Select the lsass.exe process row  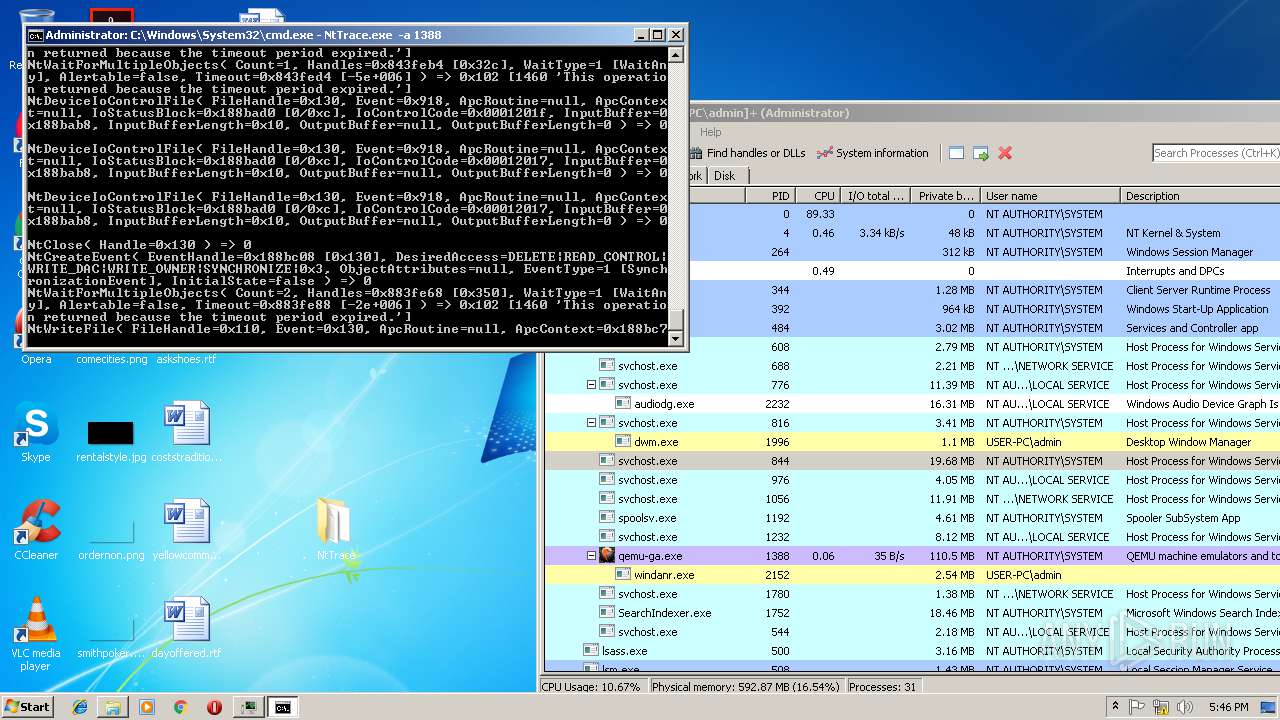click(x=912, y=651)
